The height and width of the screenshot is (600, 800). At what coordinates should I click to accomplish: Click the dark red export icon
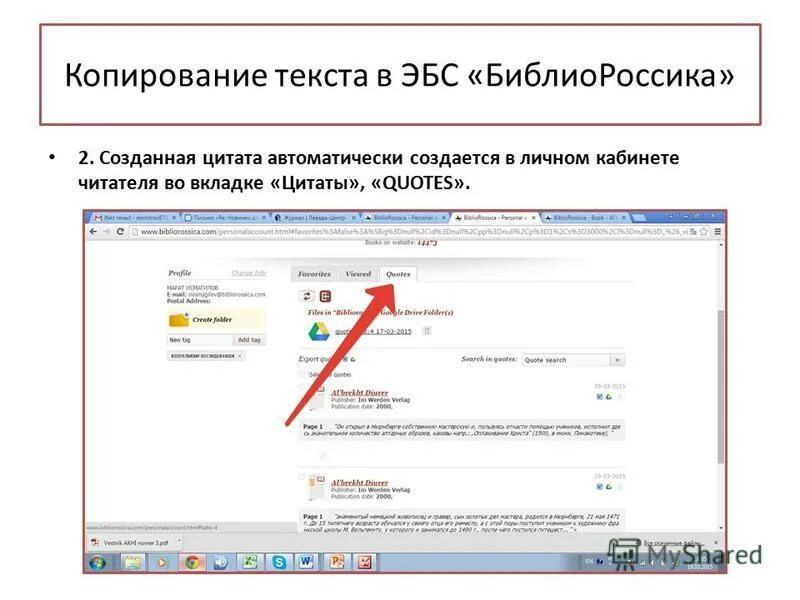click(325, 296)
